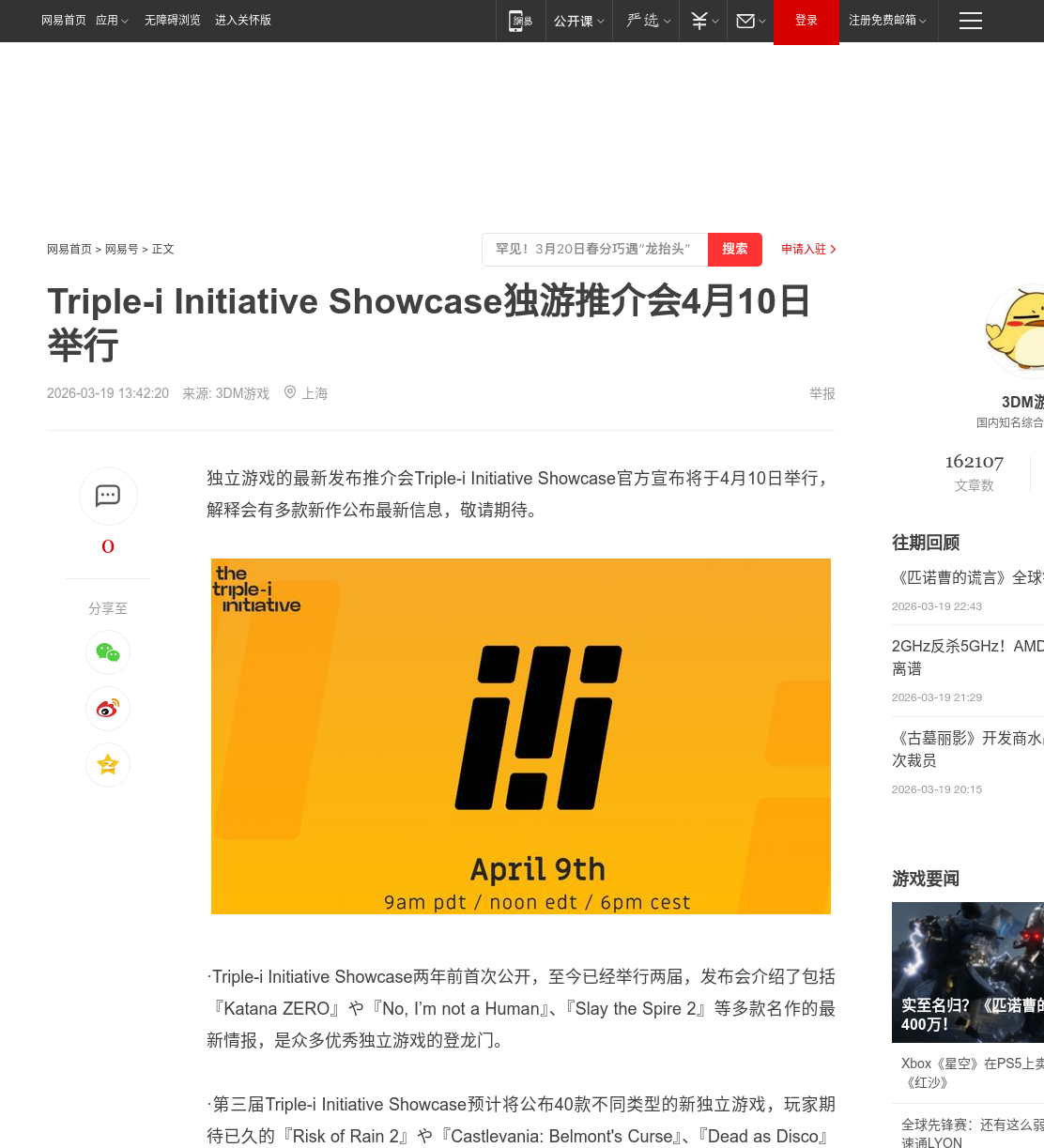Open article 《古墓丽影》开发商

tap(968, 749)
